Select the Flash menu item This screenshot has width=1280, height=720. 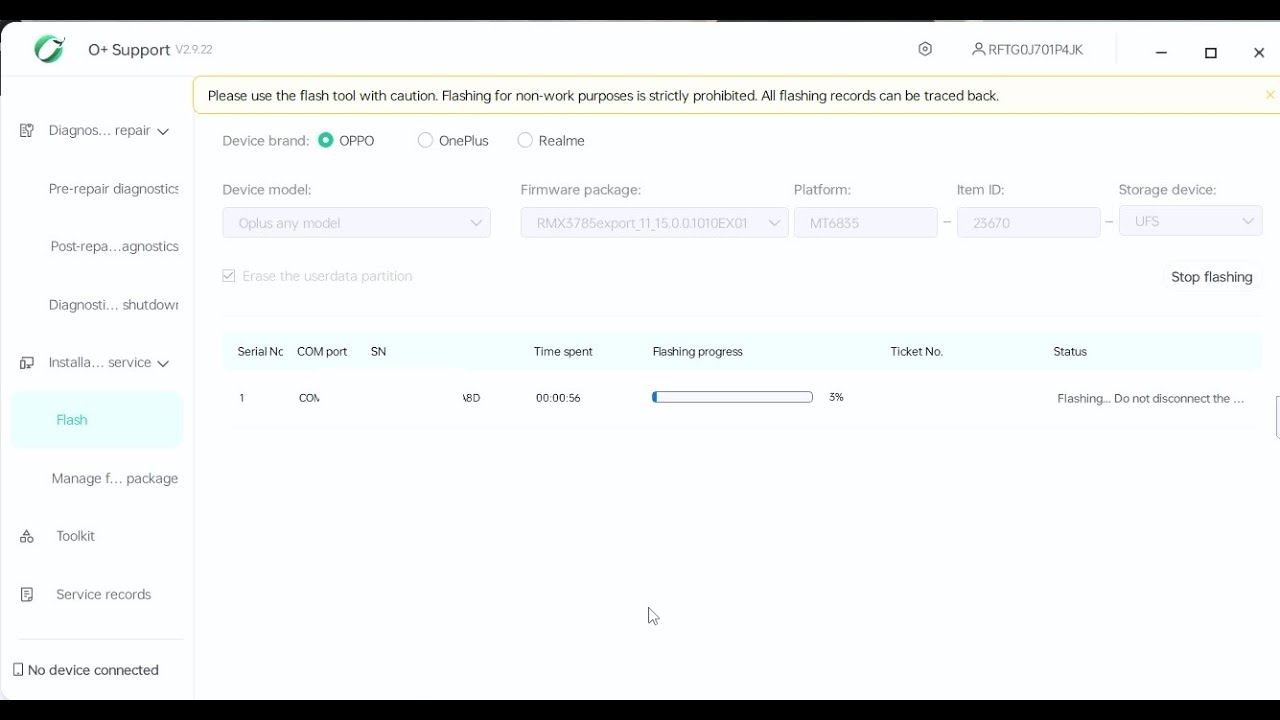(97, 420)
